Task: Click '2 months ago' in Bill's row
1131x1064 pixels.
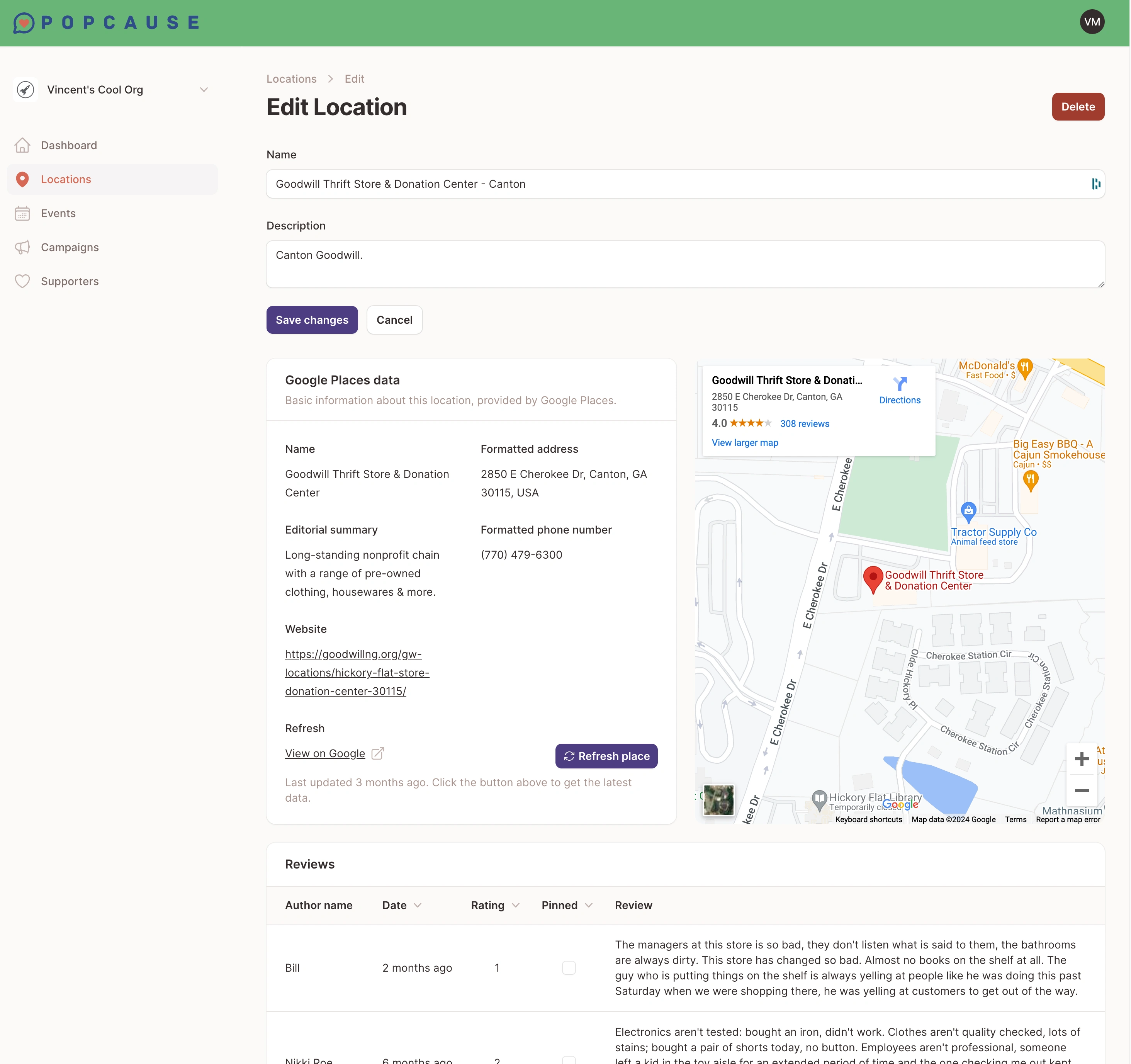Action: click(x=417, y=969)
